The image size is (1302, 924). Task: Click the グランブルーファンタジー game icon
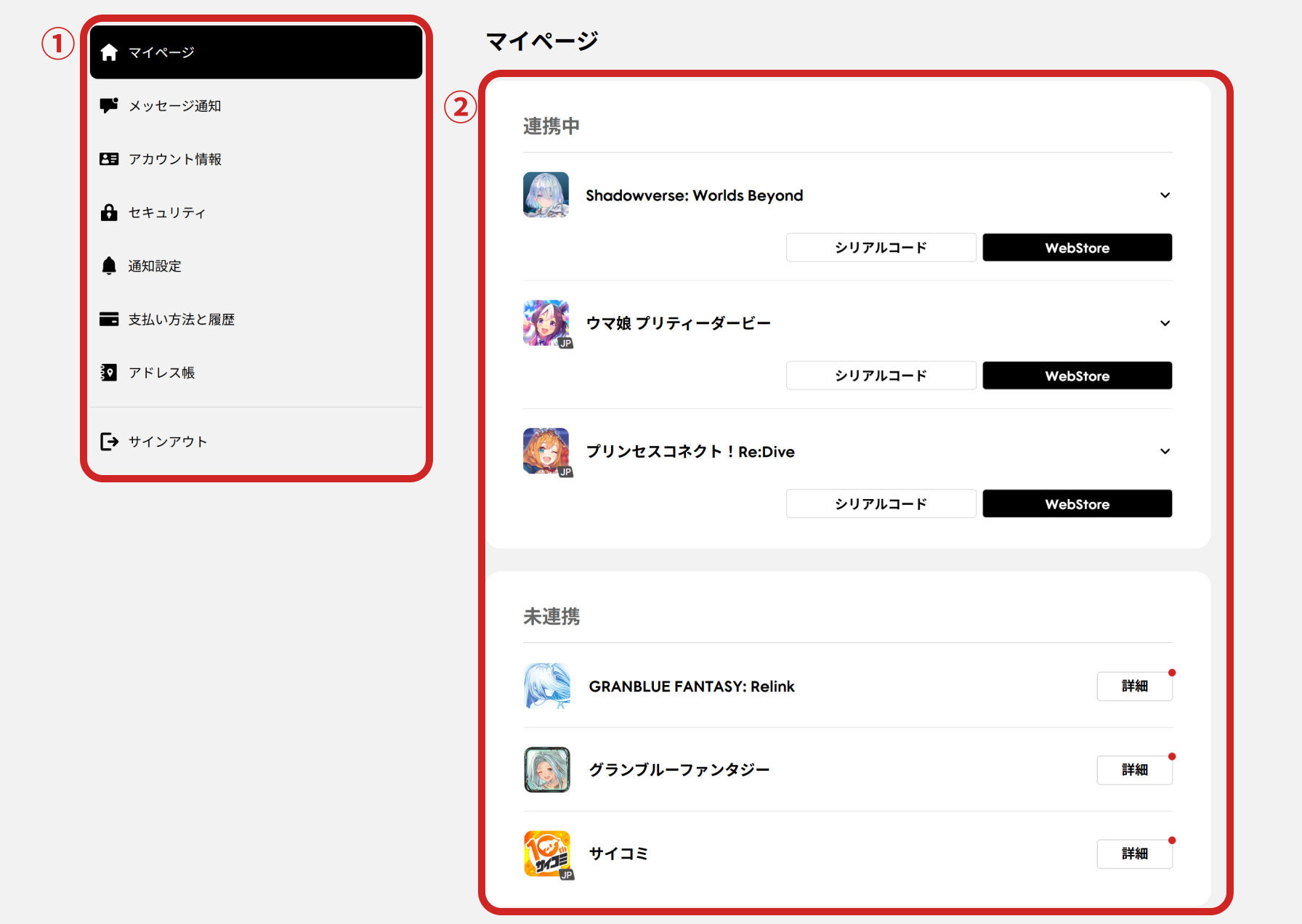(x=547, y=769)
